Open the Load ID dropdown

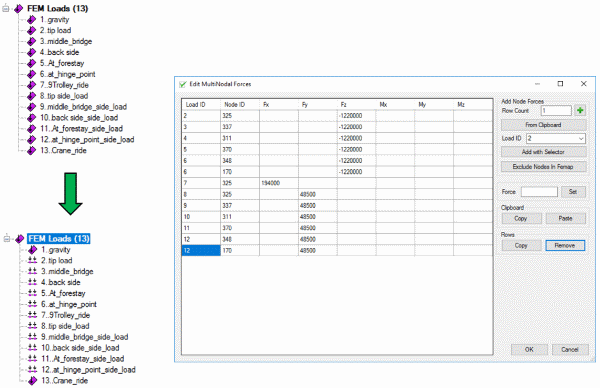click(581, 139)
